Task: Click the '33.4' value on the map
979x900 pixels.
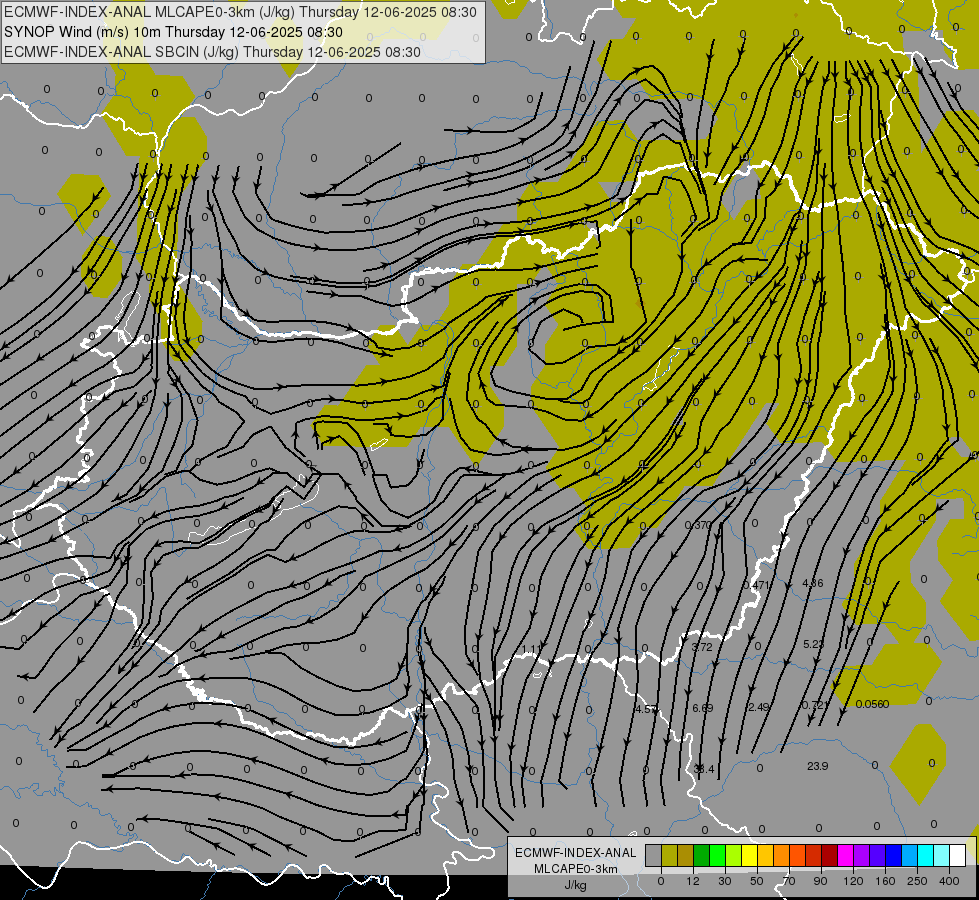Action: click(704, 769)
